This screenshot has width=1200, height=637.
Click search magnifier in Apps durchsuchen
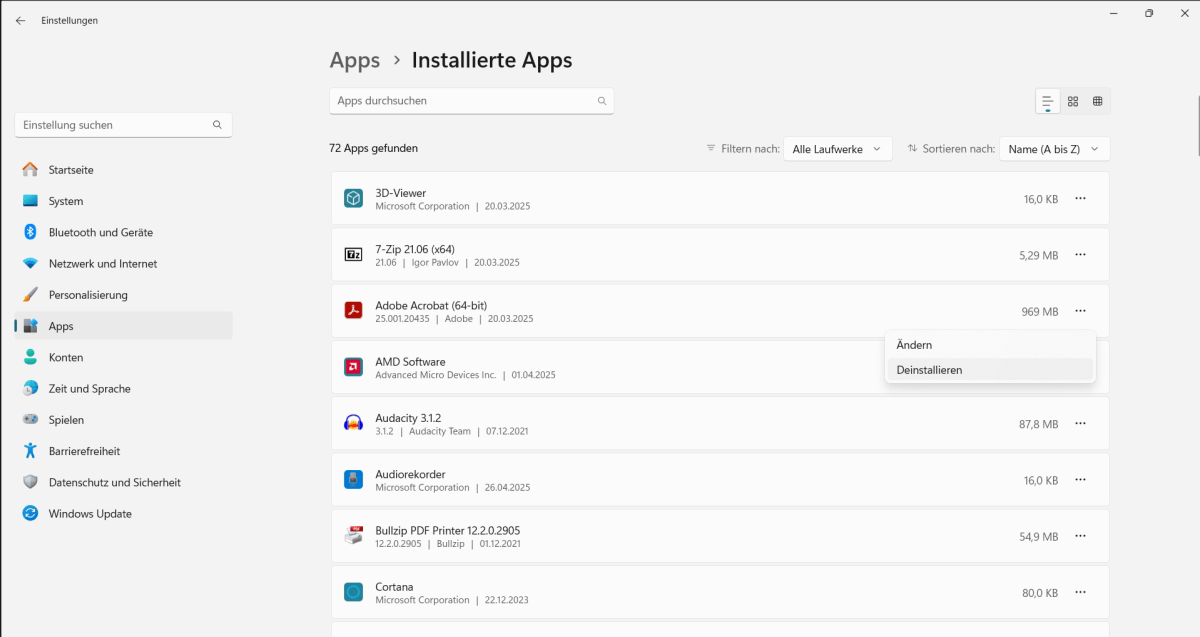pos(602,101)
